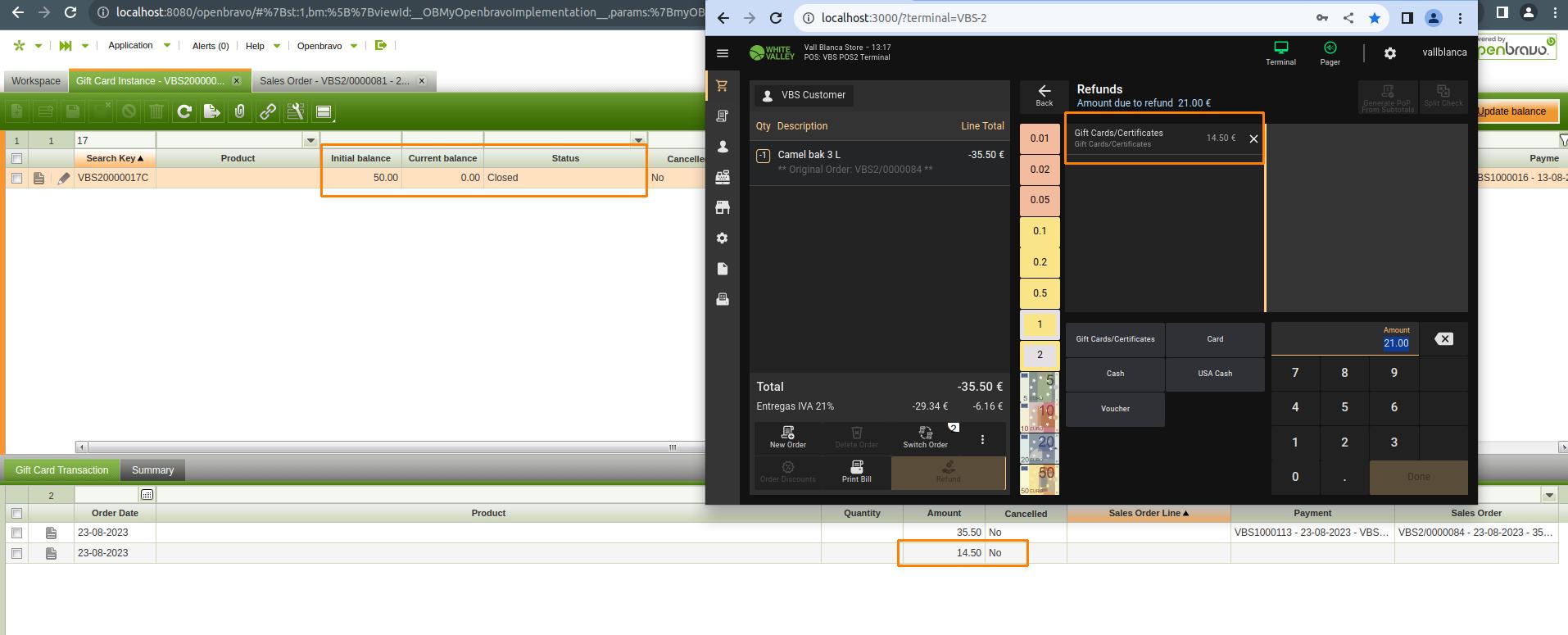Click the Amount field showing 21.00
Image resolution: width=1568 pixels, height=635 pixels.
(1345, 339)
